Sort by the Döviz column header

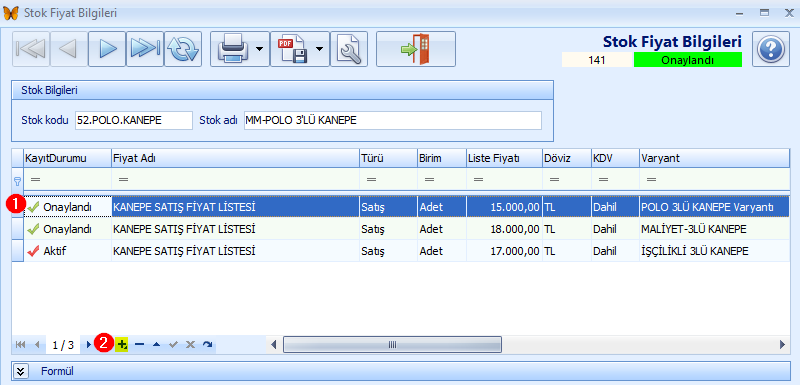(x=566, y=158)
